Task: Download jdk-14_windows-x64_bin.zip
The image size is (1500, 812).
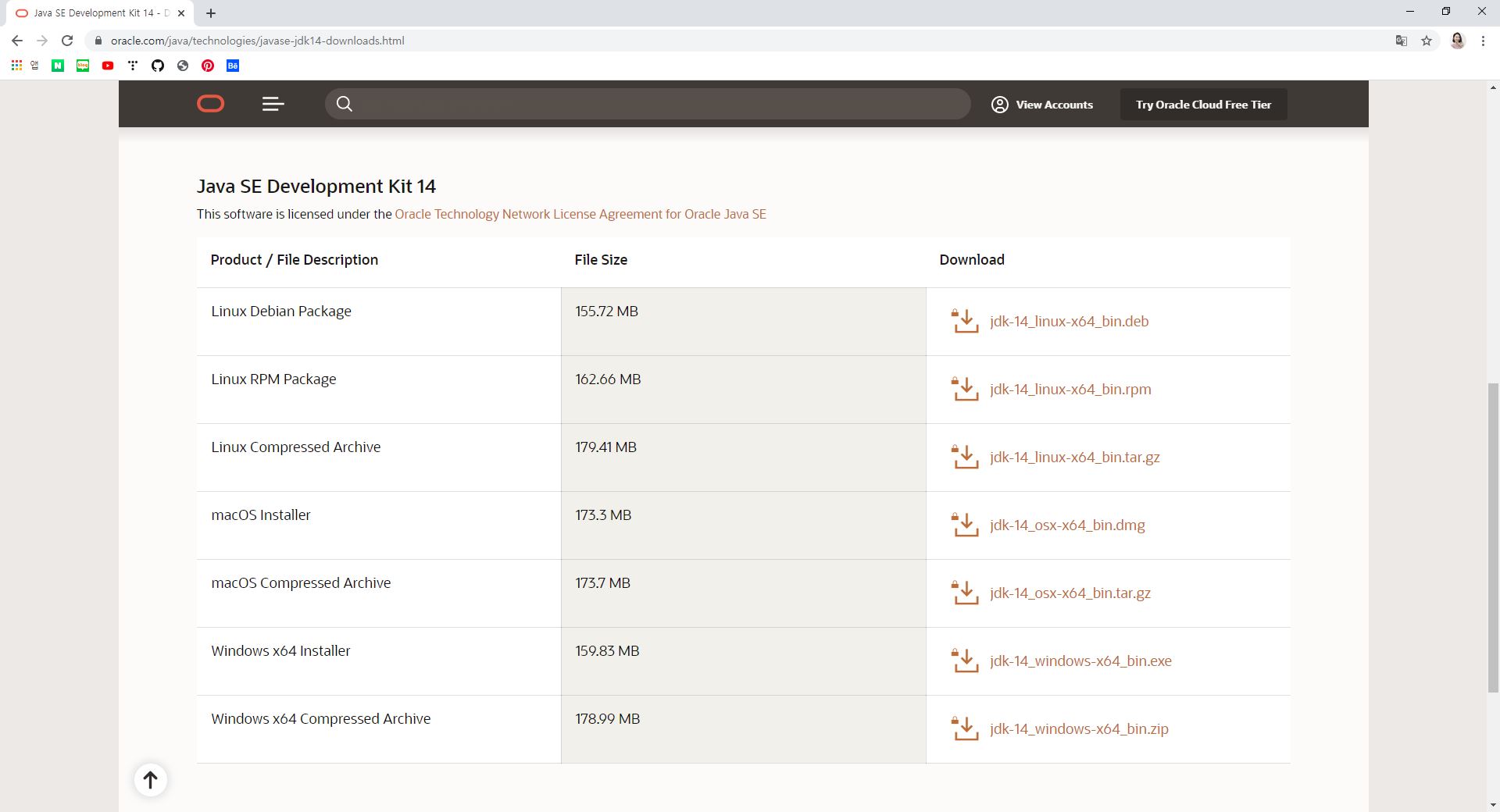Action: 1079,728
